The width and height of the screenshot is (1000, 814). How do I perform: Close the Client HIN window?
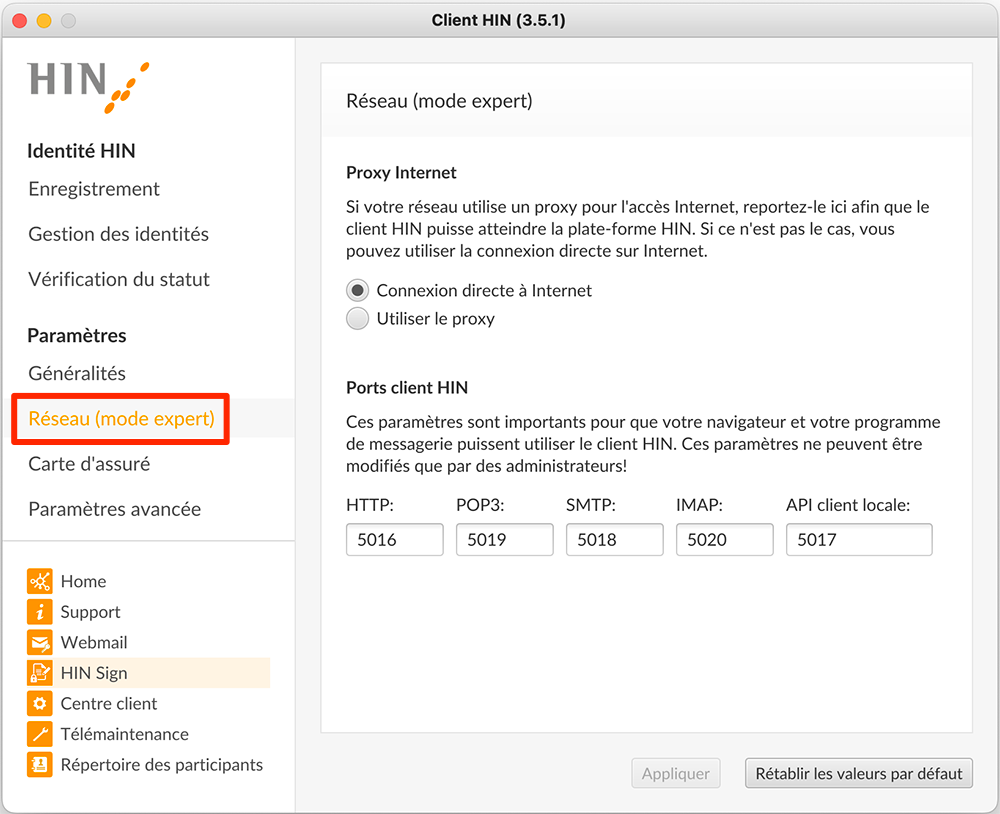pyautogui.click(x=20, y=21)
